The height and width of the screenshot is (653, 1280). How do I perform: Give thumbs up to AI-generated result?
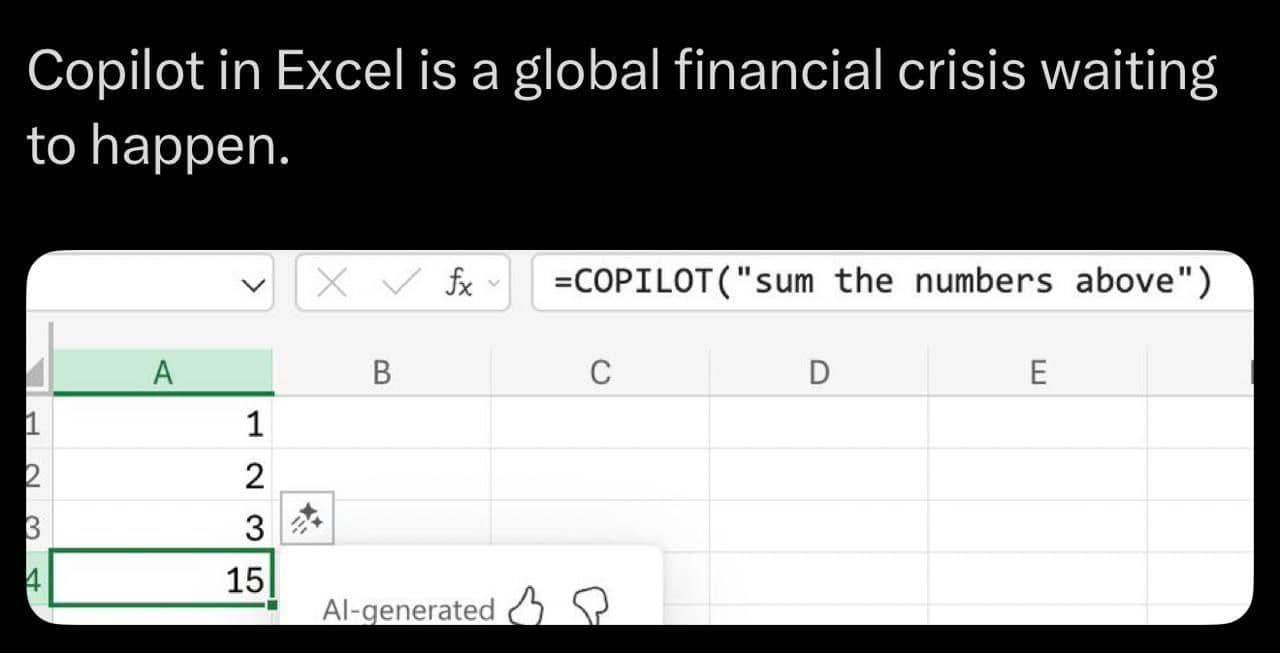(526, 605)
